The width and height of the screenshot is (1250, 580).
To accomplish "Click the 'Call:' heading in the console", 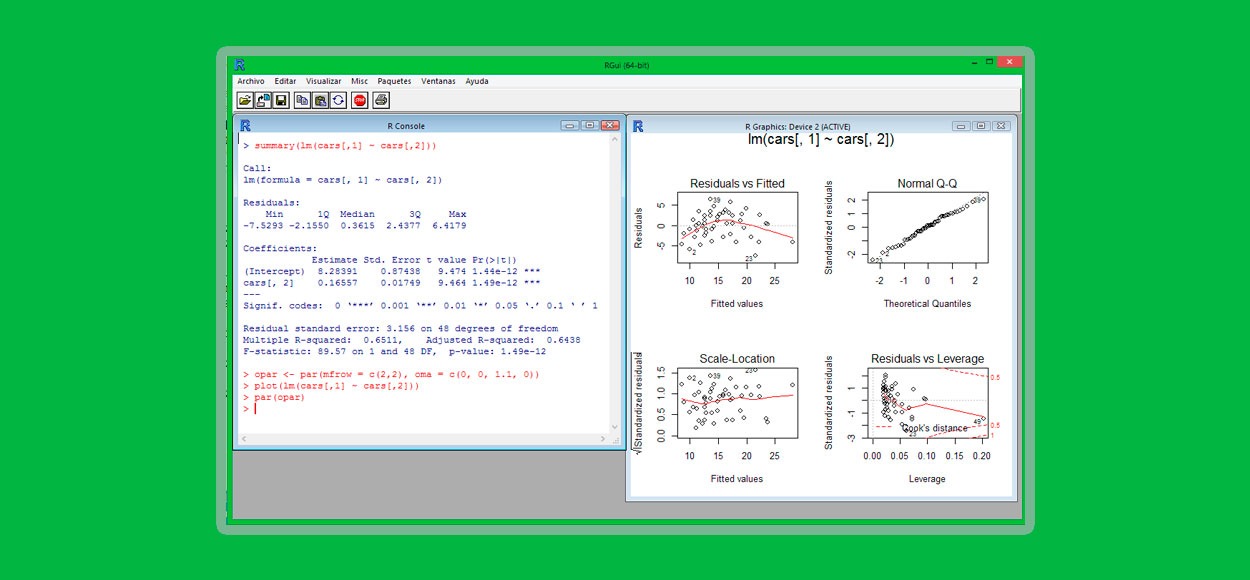I will pyautogui.click(x=257, y=168).
